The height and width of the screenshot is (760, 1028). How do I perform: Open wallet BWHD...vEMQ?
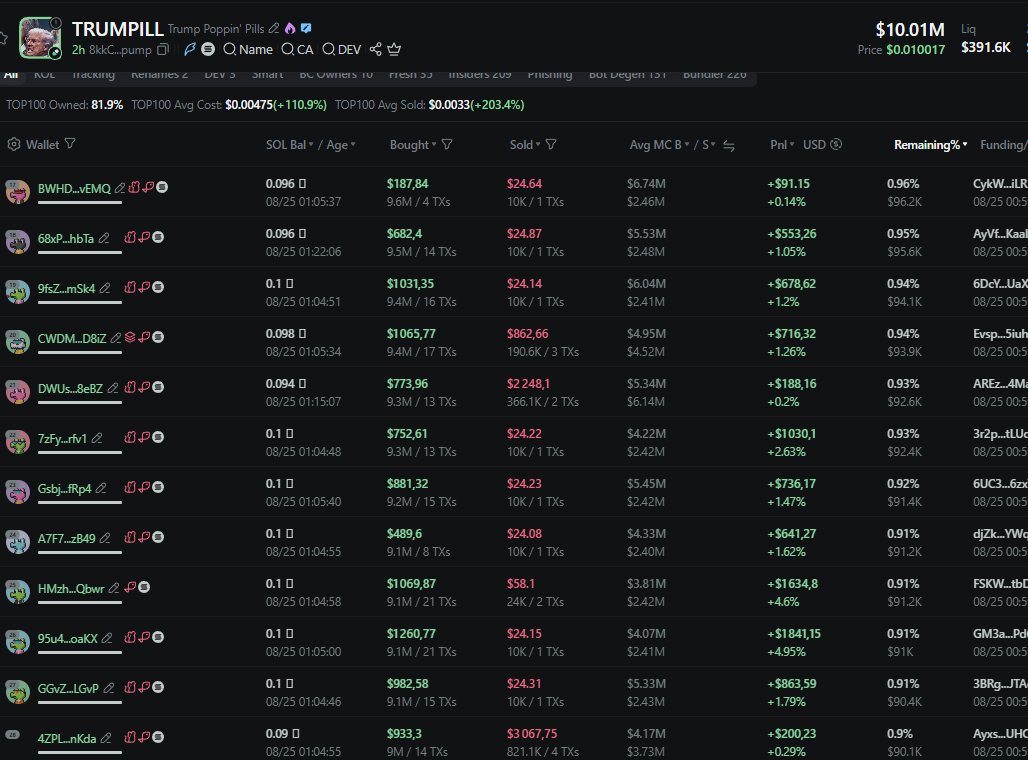pos(74,188)
